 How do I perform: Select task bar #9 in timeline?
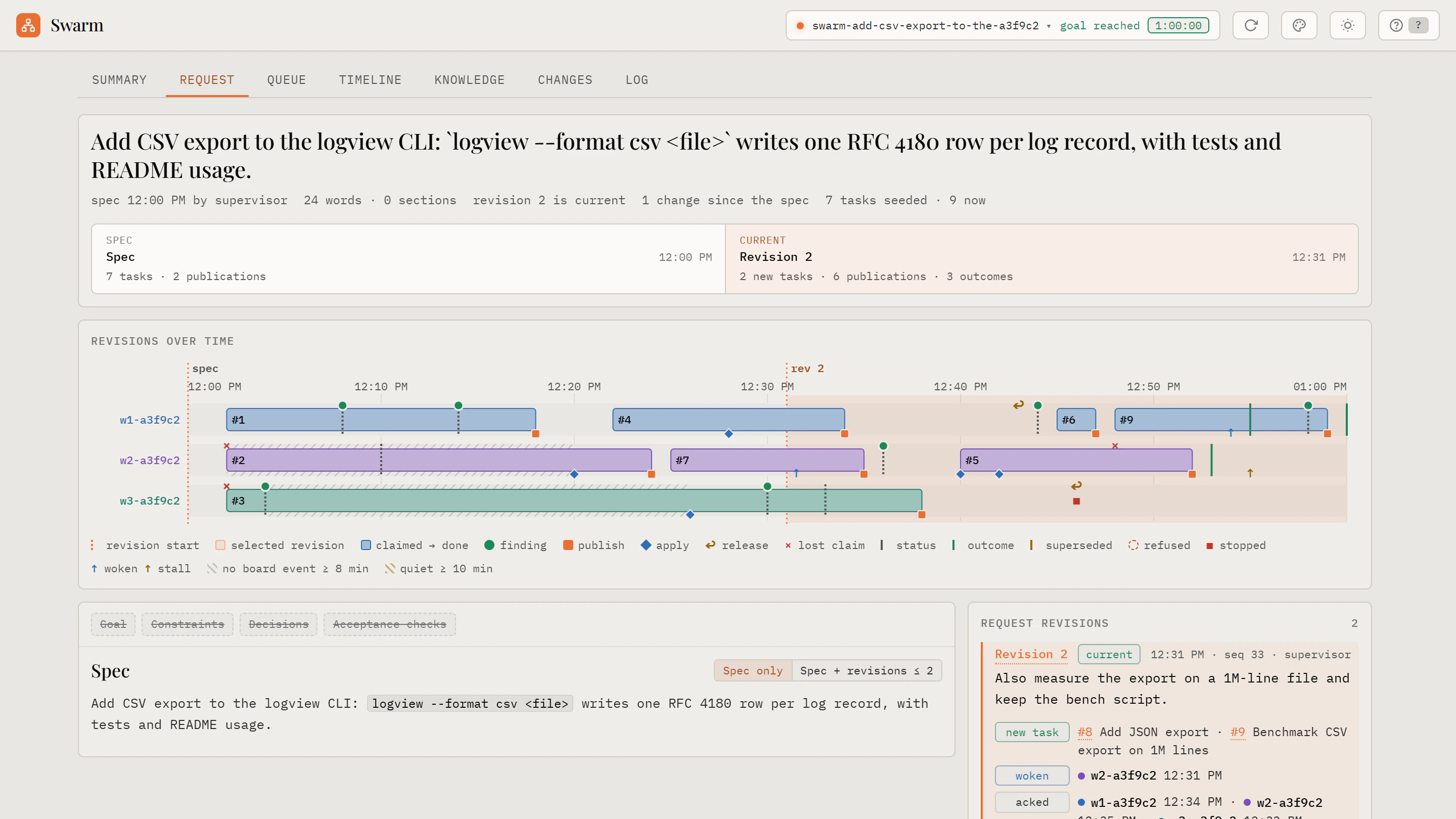click(1221, 420)
